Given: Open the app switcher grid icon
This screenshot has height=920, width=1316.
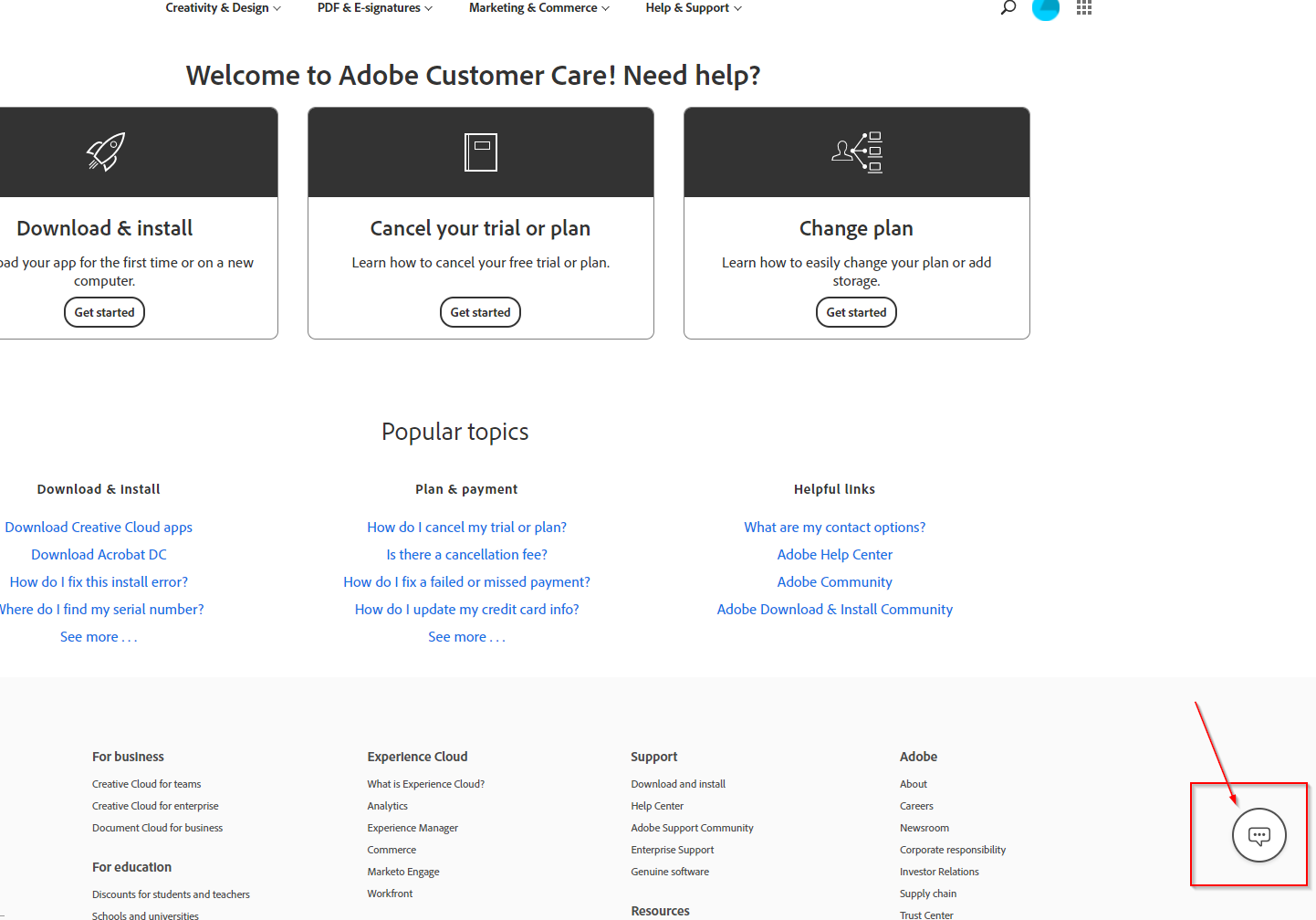Looking at the screenshot, I should click(x=1084, y=7).
